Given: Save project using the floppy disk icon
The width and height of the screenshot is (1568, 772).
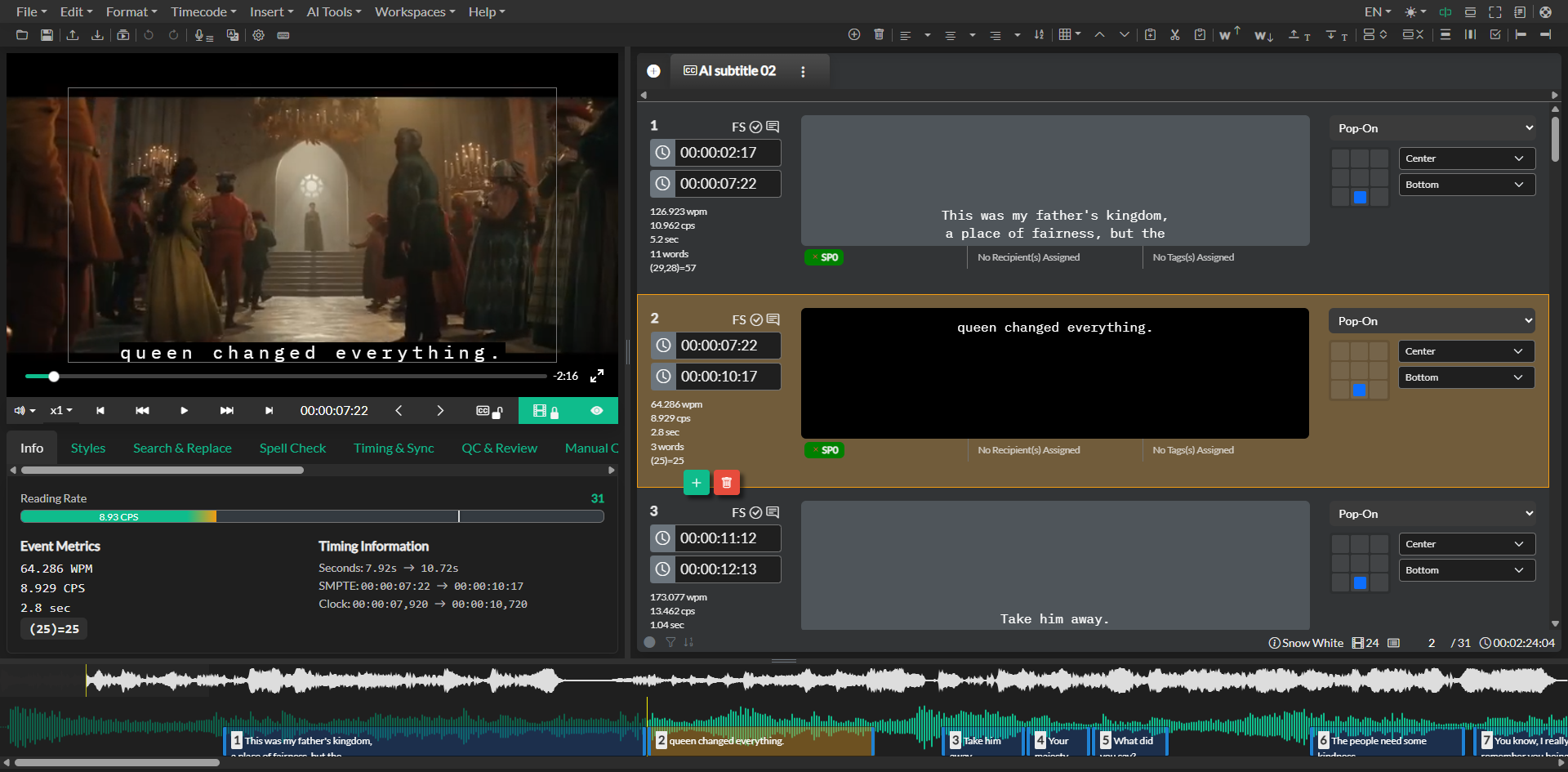Looking at the screenshot, I should [x=47, y=35].
